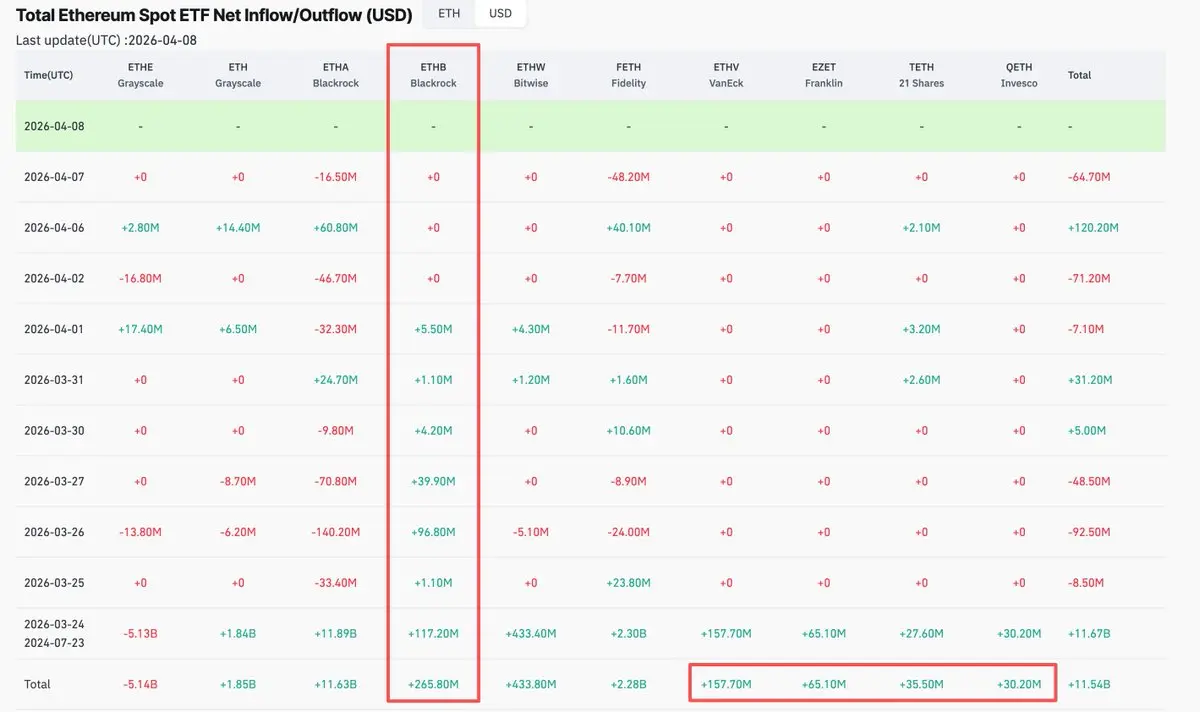Click the -24.00M FETH cell
Screen dimensions: 1200x712
(x=628, y=532)
